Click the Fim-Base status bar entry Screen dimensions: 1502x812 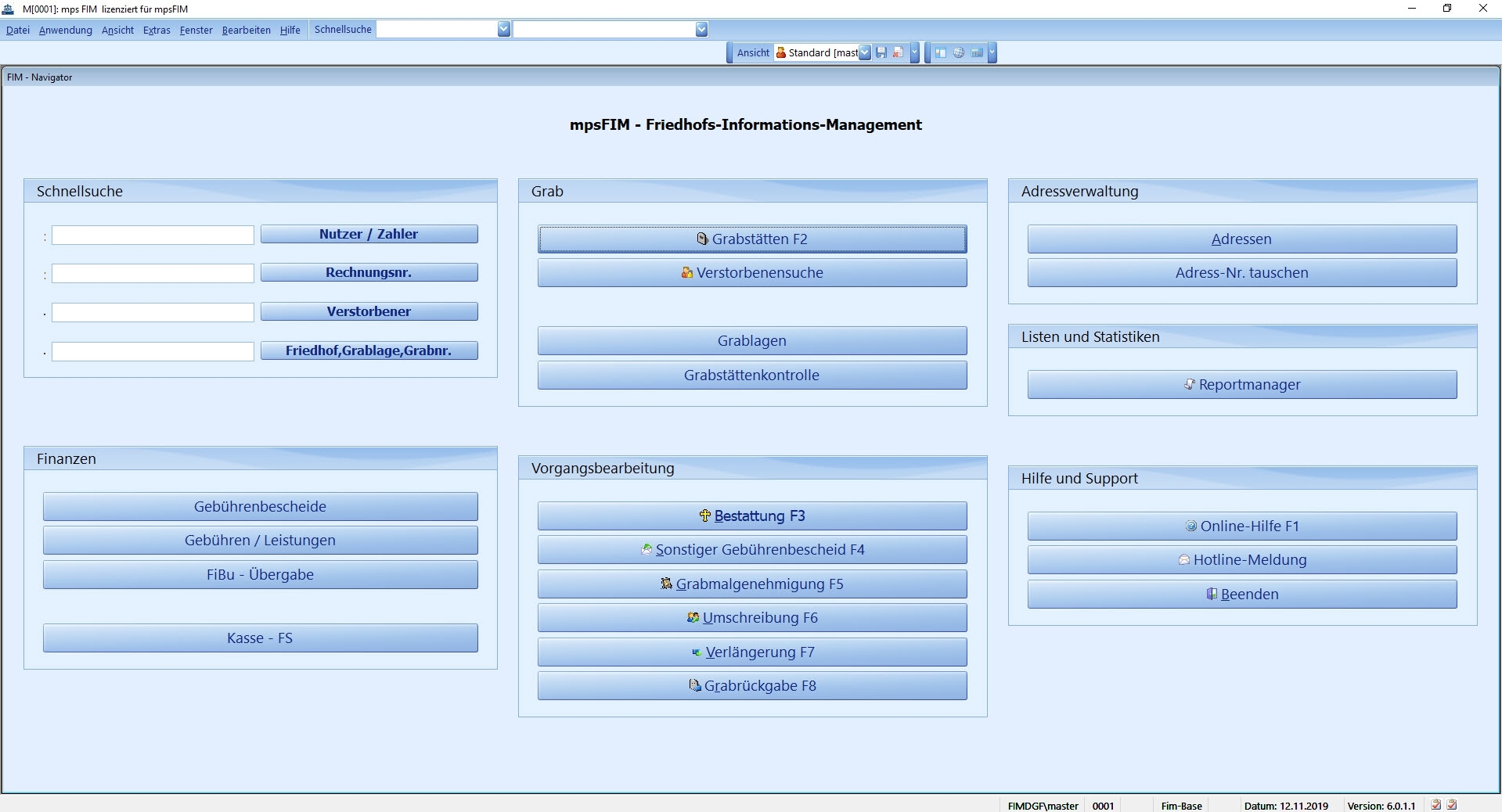coord(1181,806)
